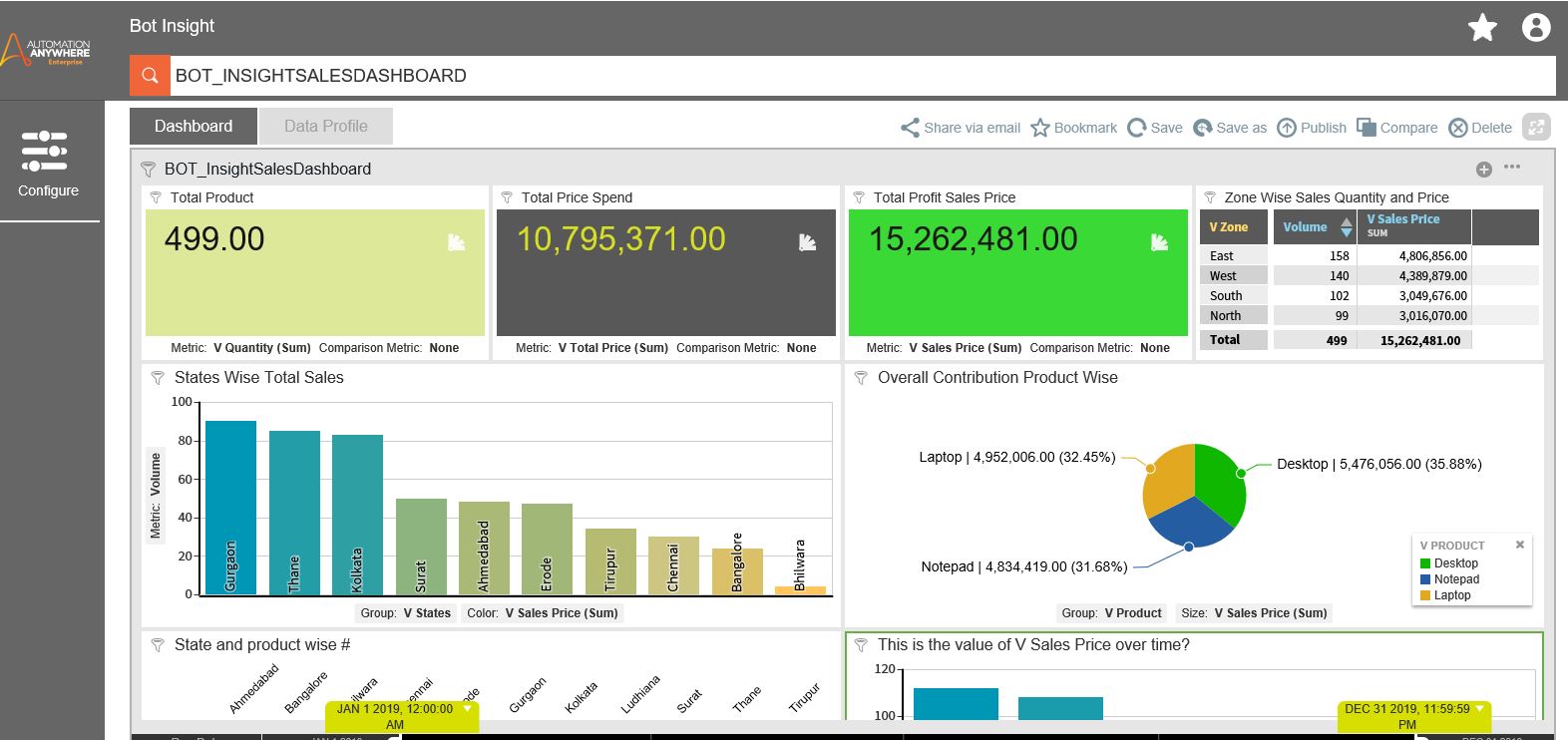
Task: Switch to the Data Profile tab
Action: coord(325,127)
